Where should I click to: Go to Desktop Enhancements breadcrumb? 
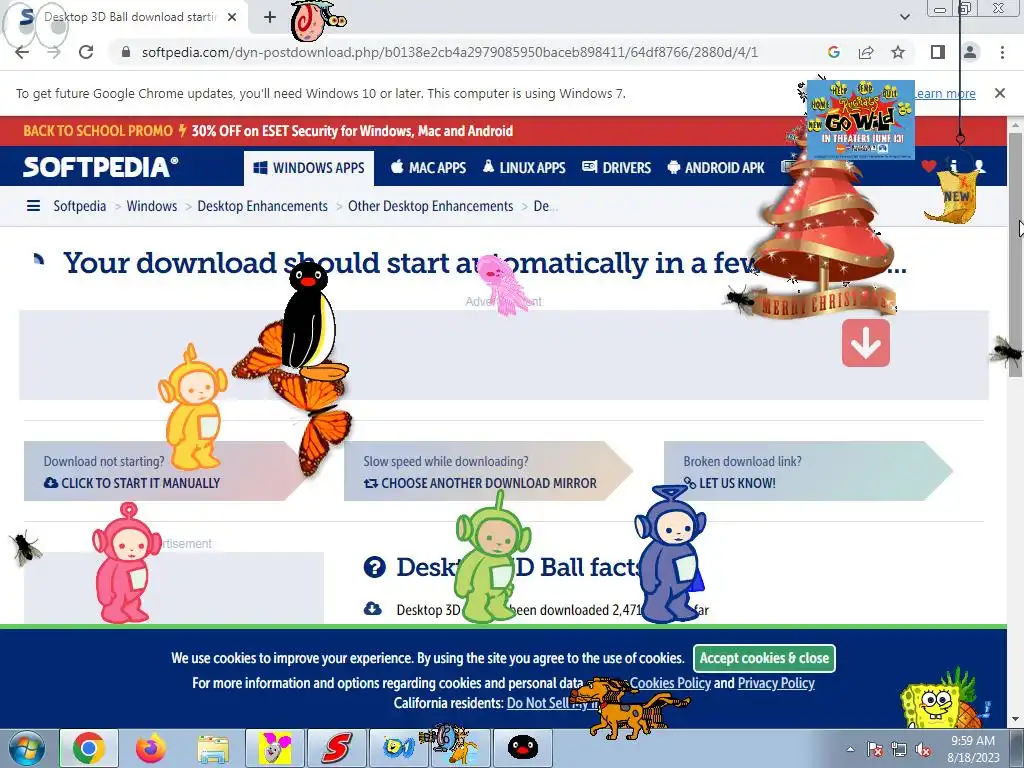coord(263,206)
